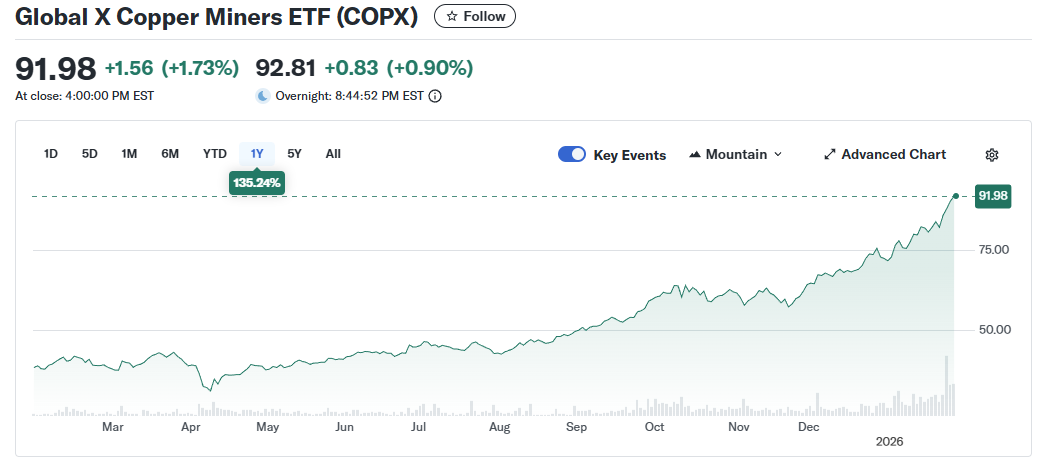
Task: Click the 2026 year label on axis
Action: coord(889,442)
